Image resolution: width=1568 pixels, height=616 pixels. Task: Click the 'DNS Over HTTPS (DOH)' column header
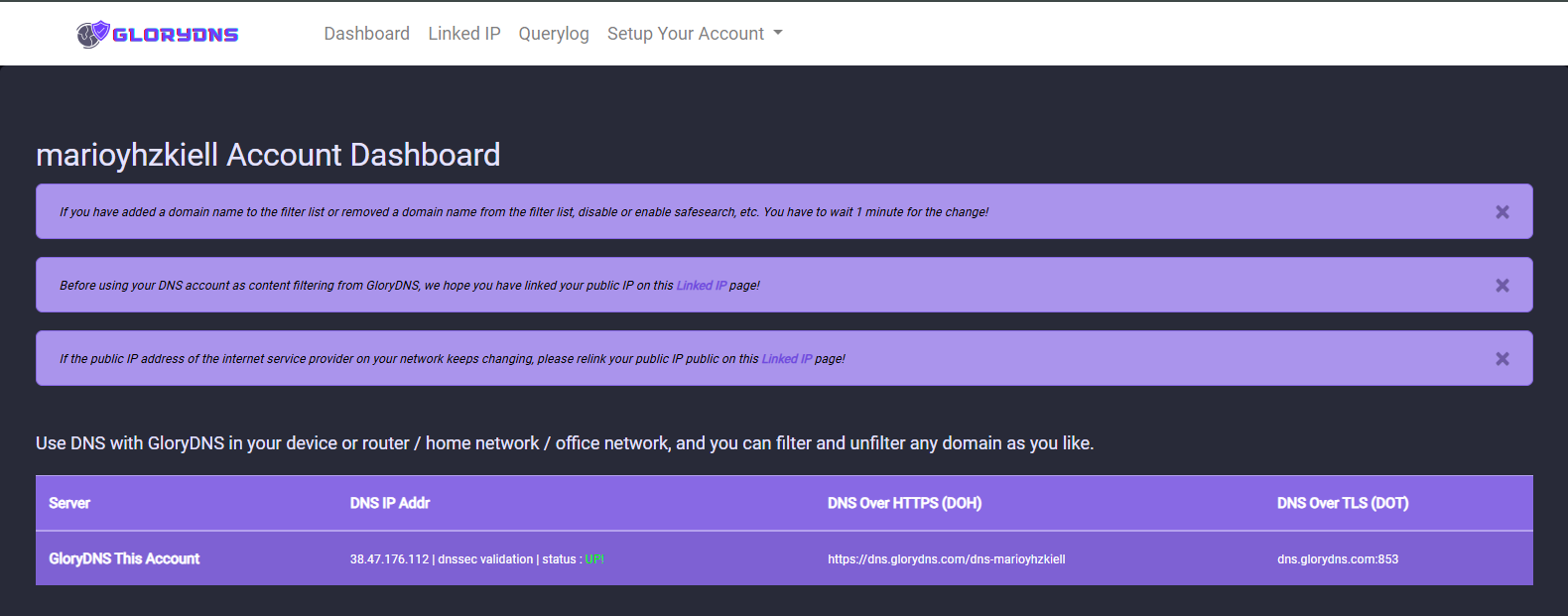pyautogui.click(x=905, y=503)
